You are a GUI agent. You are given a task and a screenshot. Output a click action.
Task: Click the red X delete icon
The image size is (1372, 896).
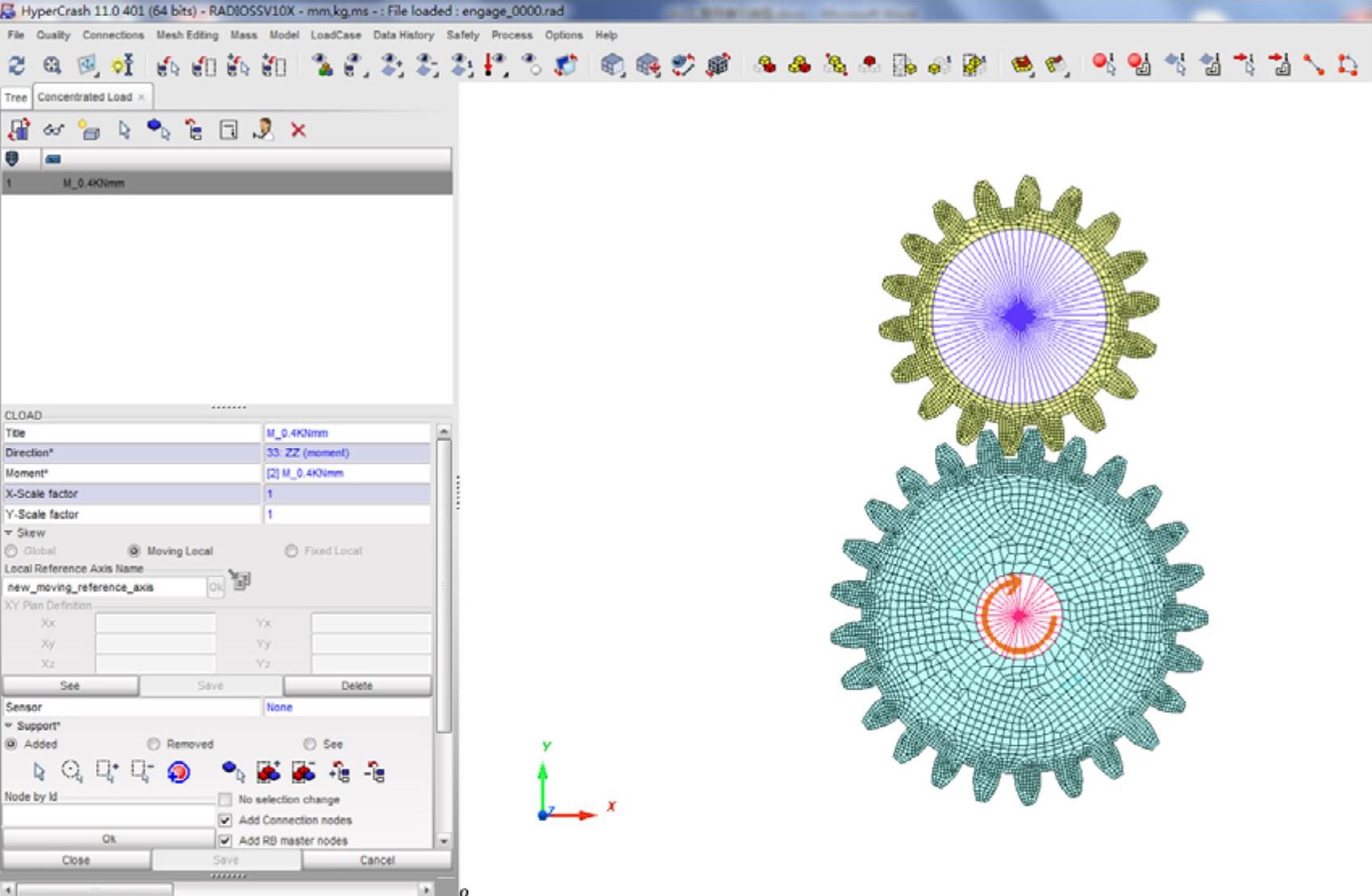point(298,130)
